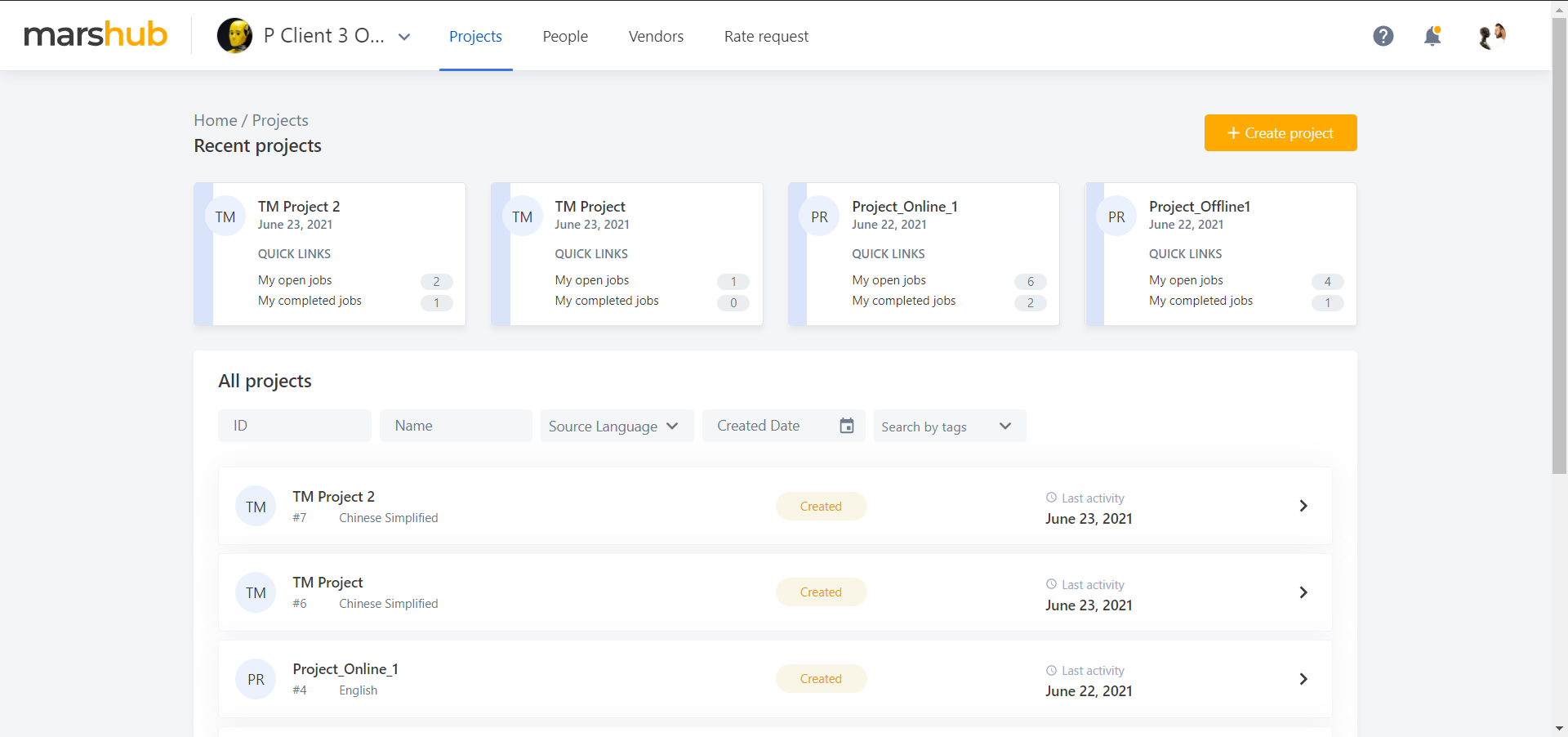Click the PR avatar in project #4 row

256,679
